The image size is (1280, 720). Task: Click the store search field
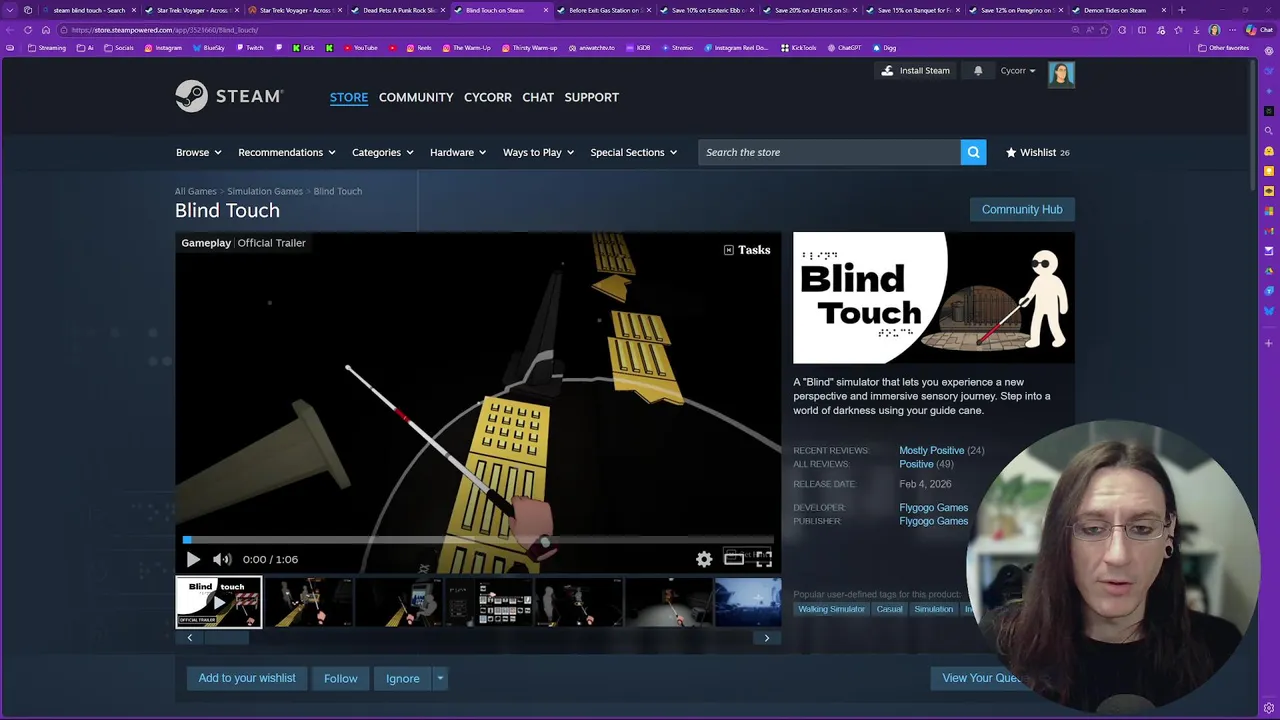pyautogui.click(x=829, y=152)
